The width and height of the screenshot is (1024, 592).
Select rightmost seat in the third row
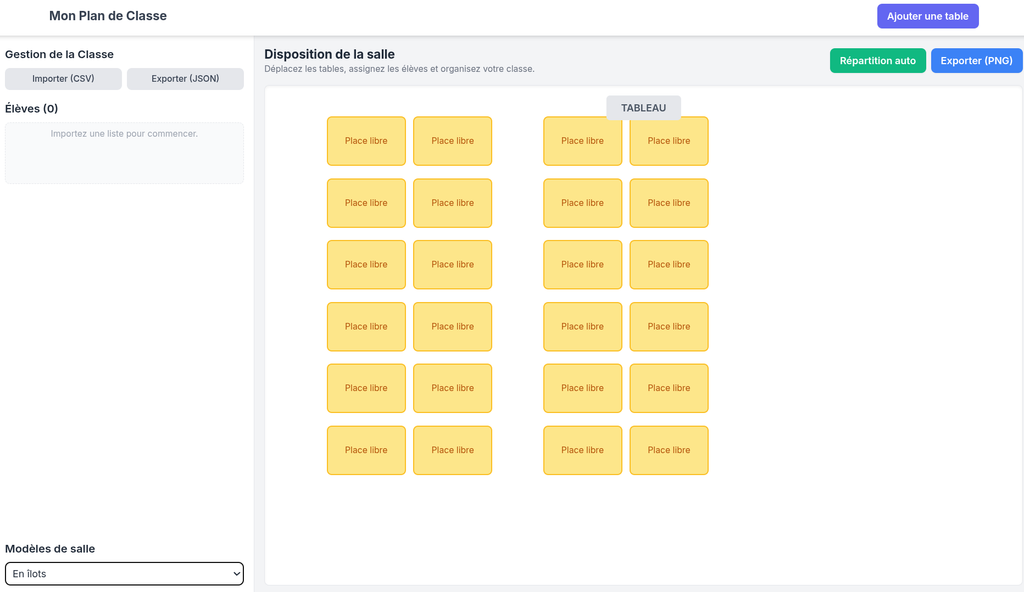669,265
